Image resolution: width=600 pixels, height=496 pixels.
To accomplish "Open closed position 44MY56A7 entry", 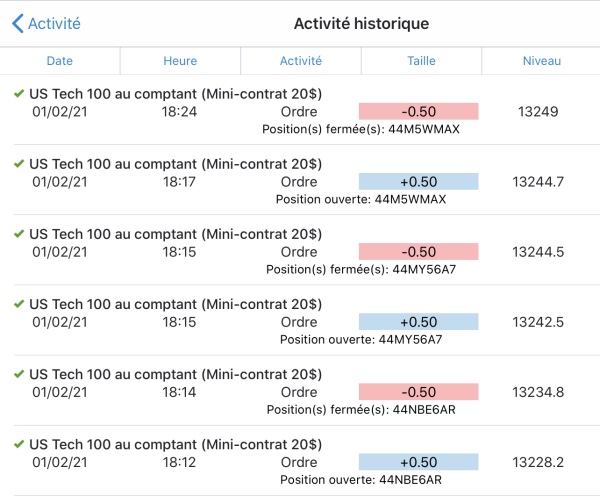I will coord(360,269).
